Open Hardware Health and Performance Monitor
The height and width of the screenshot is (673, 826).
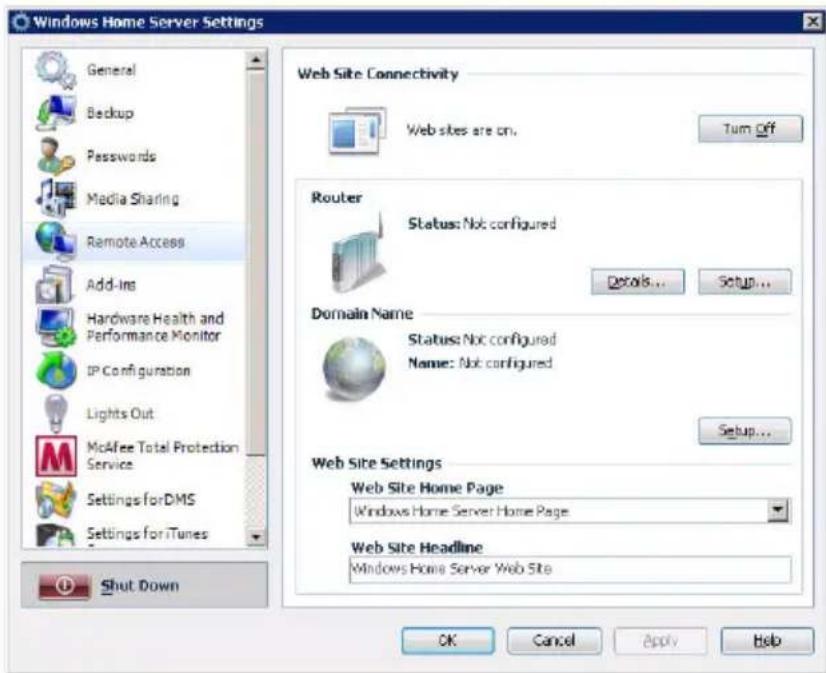click(x=134, y=327)
